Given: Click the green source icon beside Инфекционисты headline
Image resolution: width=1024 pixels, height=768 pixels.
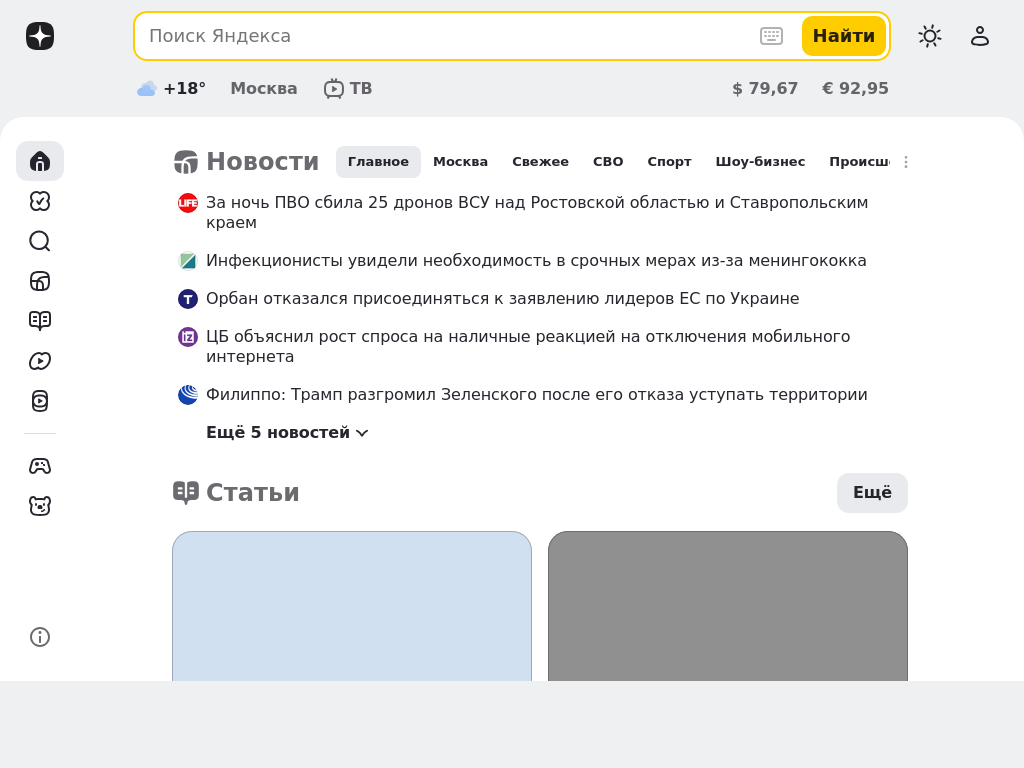Looking at the screenshot, I should coord(188,261).
